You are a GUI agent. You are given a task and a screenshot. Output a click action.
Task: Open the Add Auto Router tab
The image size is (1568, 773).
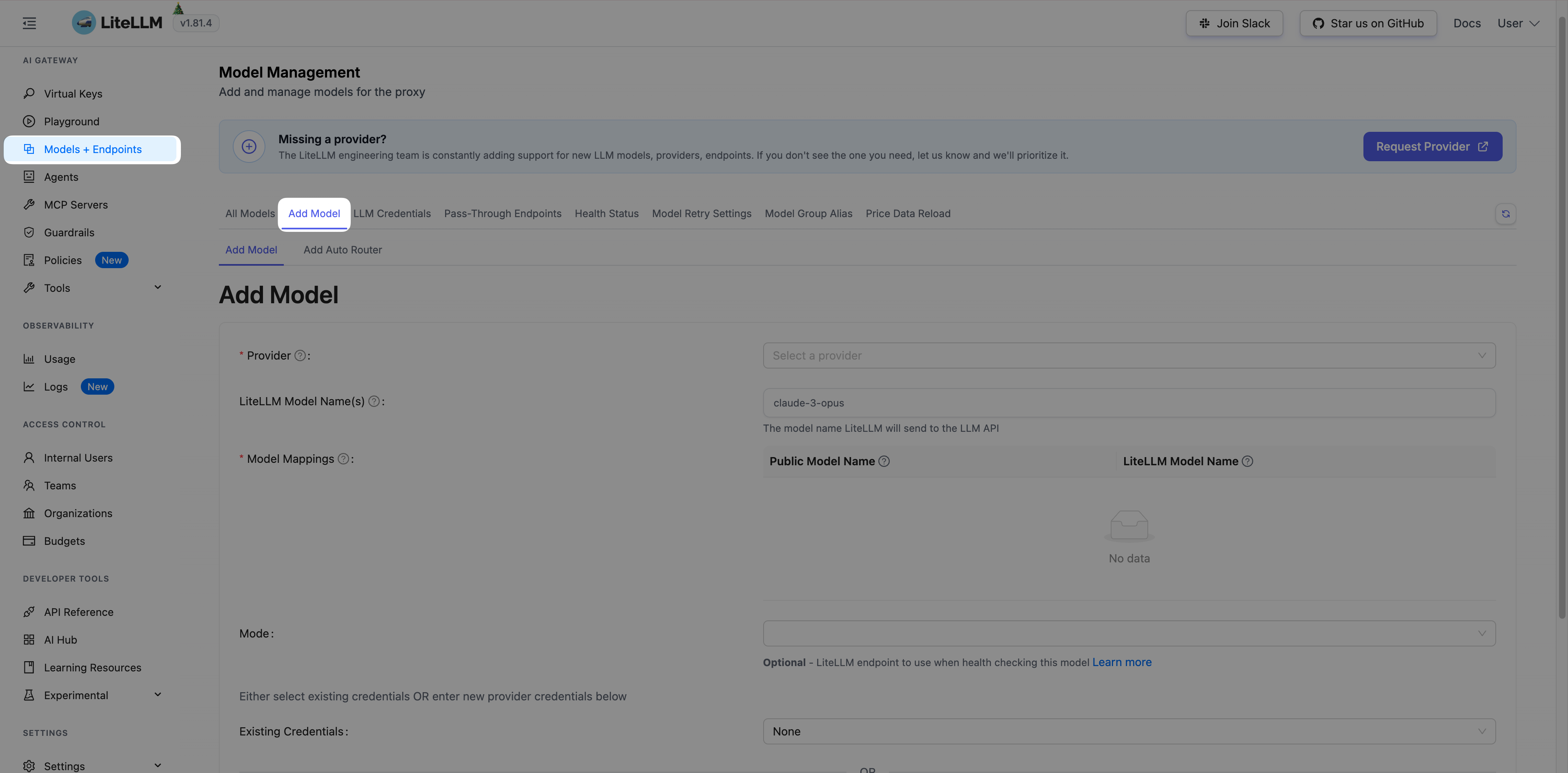pyautogui.click(x=343, y=249)
